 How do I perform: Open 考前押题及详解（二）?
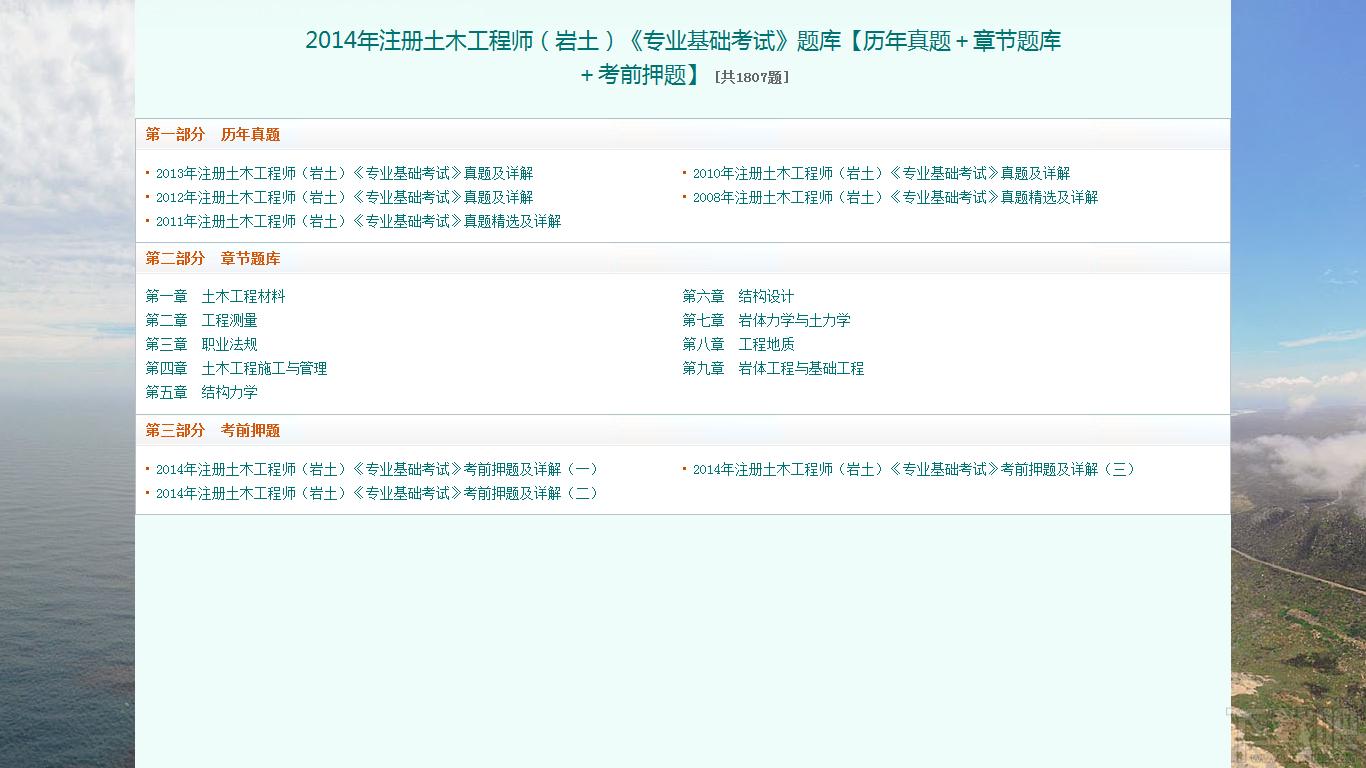coord(377,493)
